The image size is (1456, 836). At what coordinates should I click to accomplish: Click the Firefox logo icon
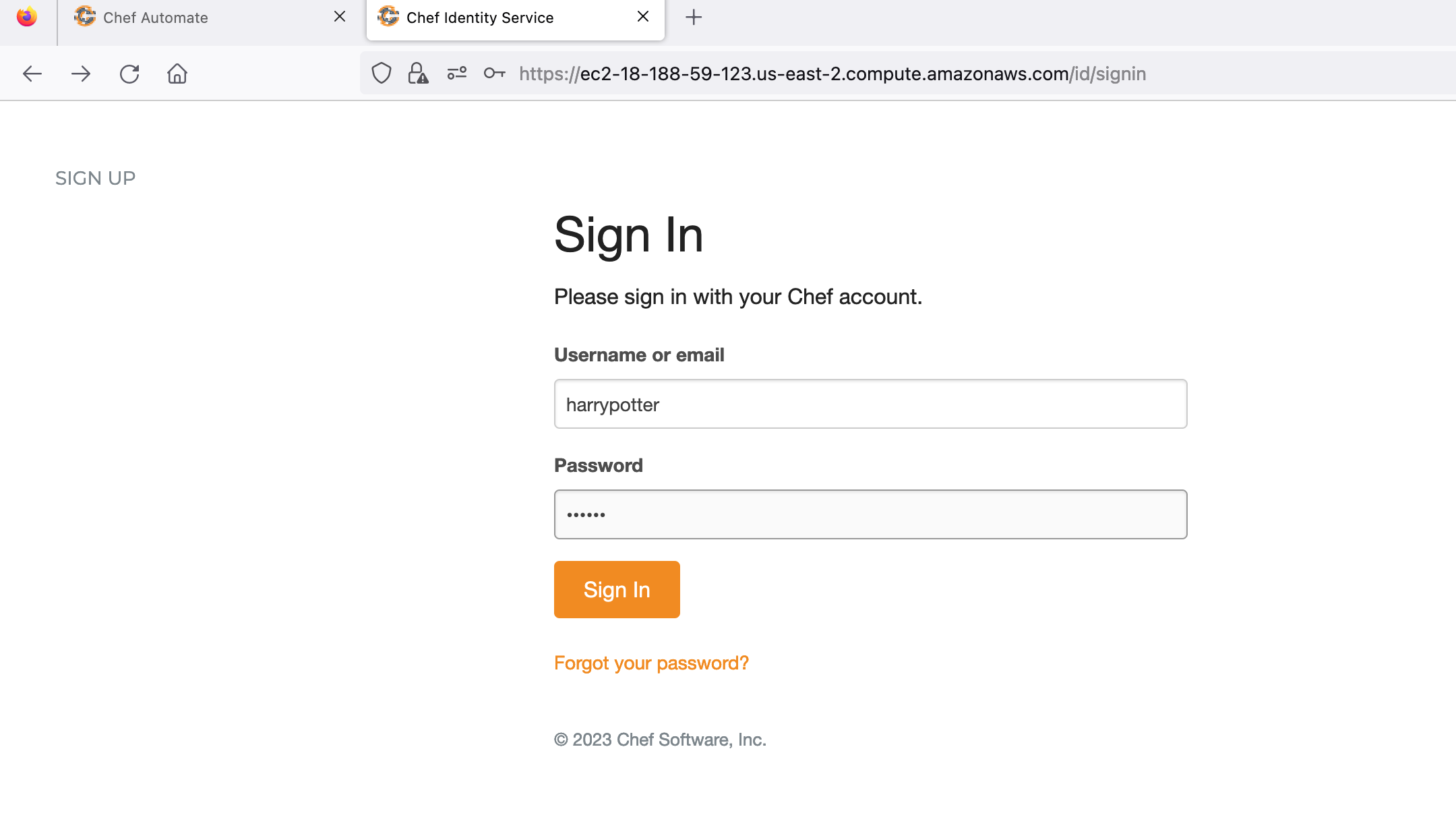pos(27,17)
